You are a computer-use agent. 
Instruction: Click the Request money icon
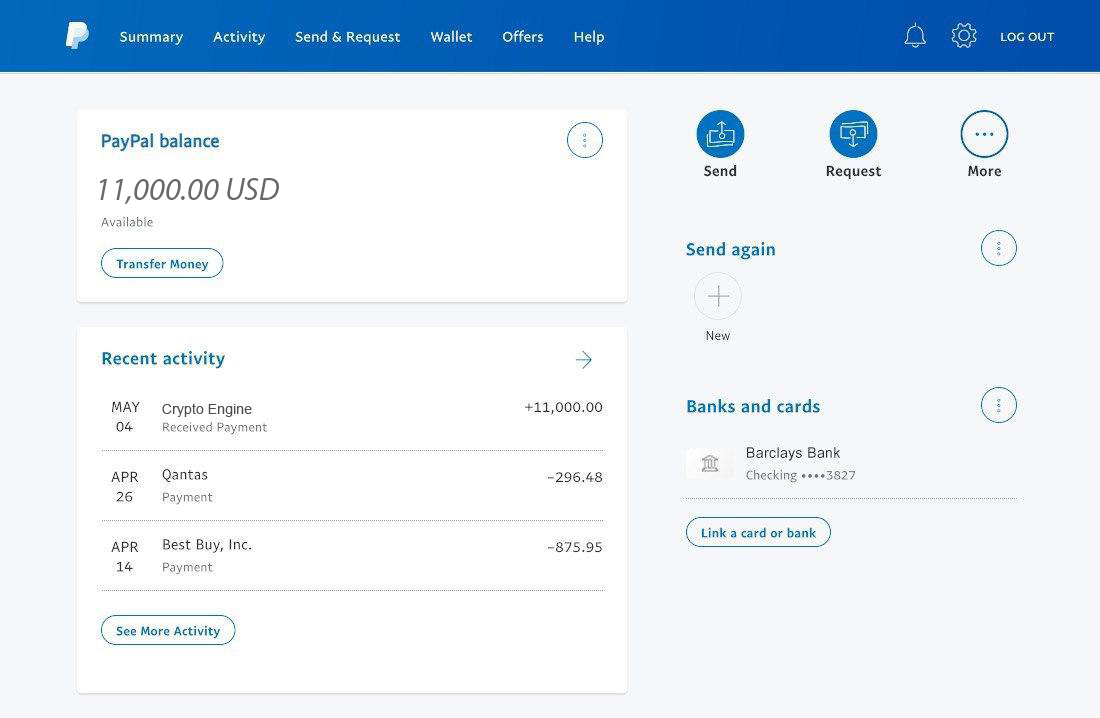[853, 133]
